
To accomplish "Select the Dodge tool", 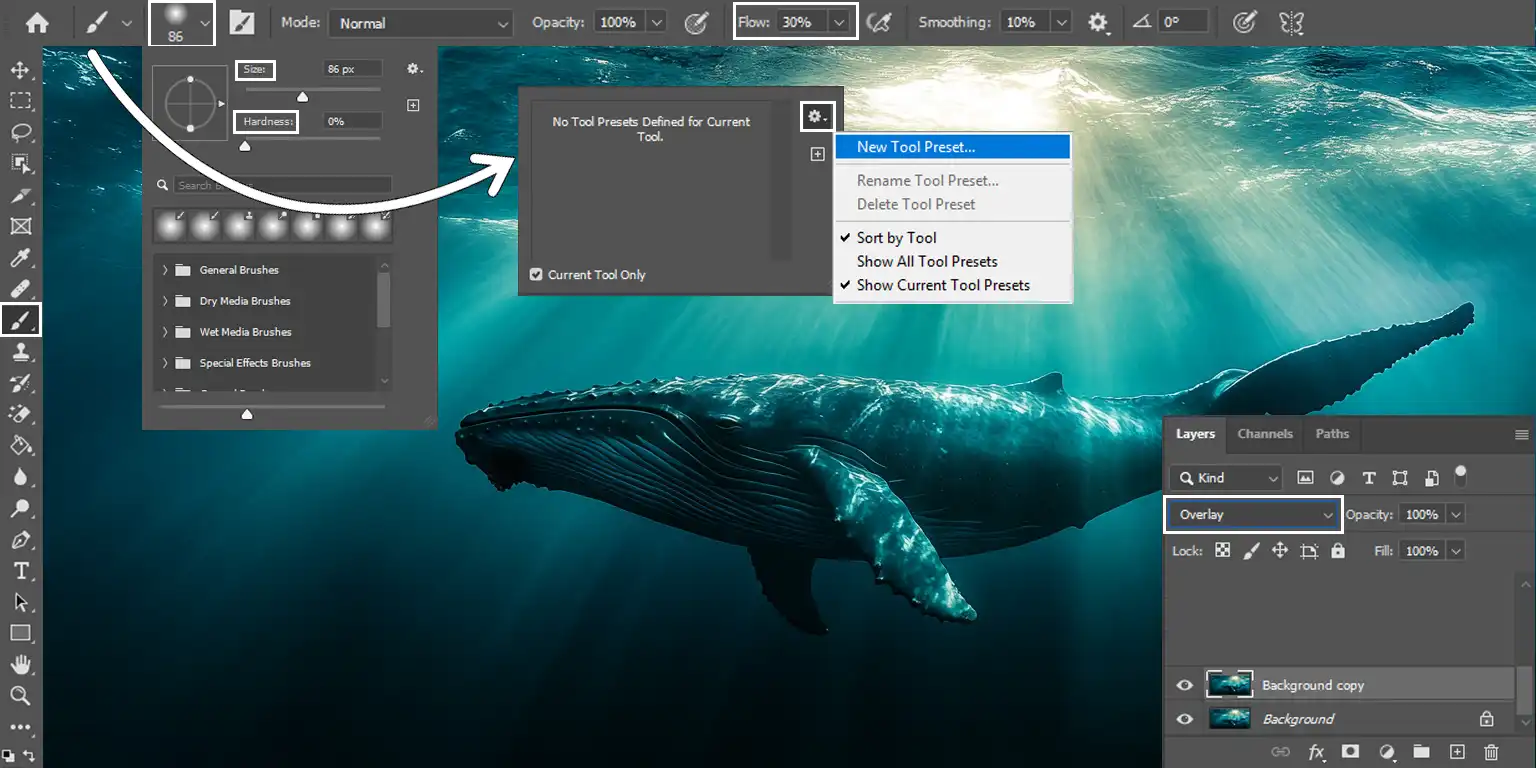I will [20, 508].
